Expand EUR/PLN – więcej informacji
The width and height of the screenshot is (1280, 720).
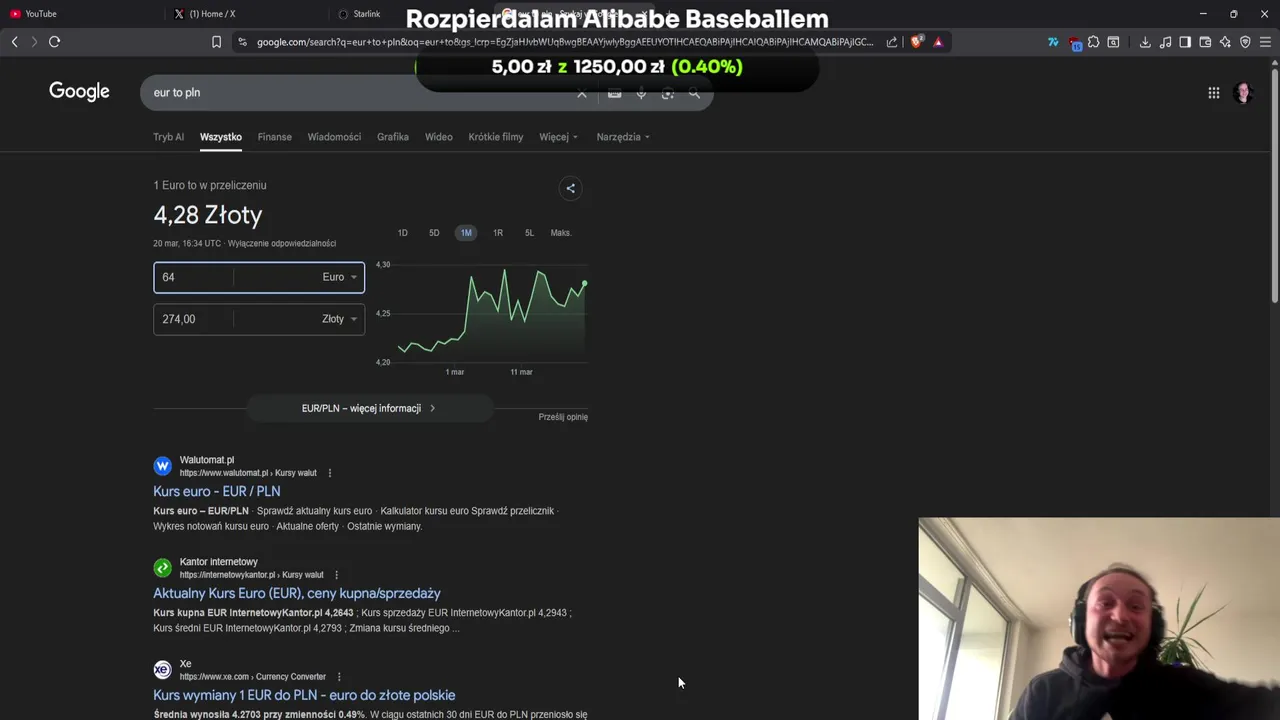(369, 408)
